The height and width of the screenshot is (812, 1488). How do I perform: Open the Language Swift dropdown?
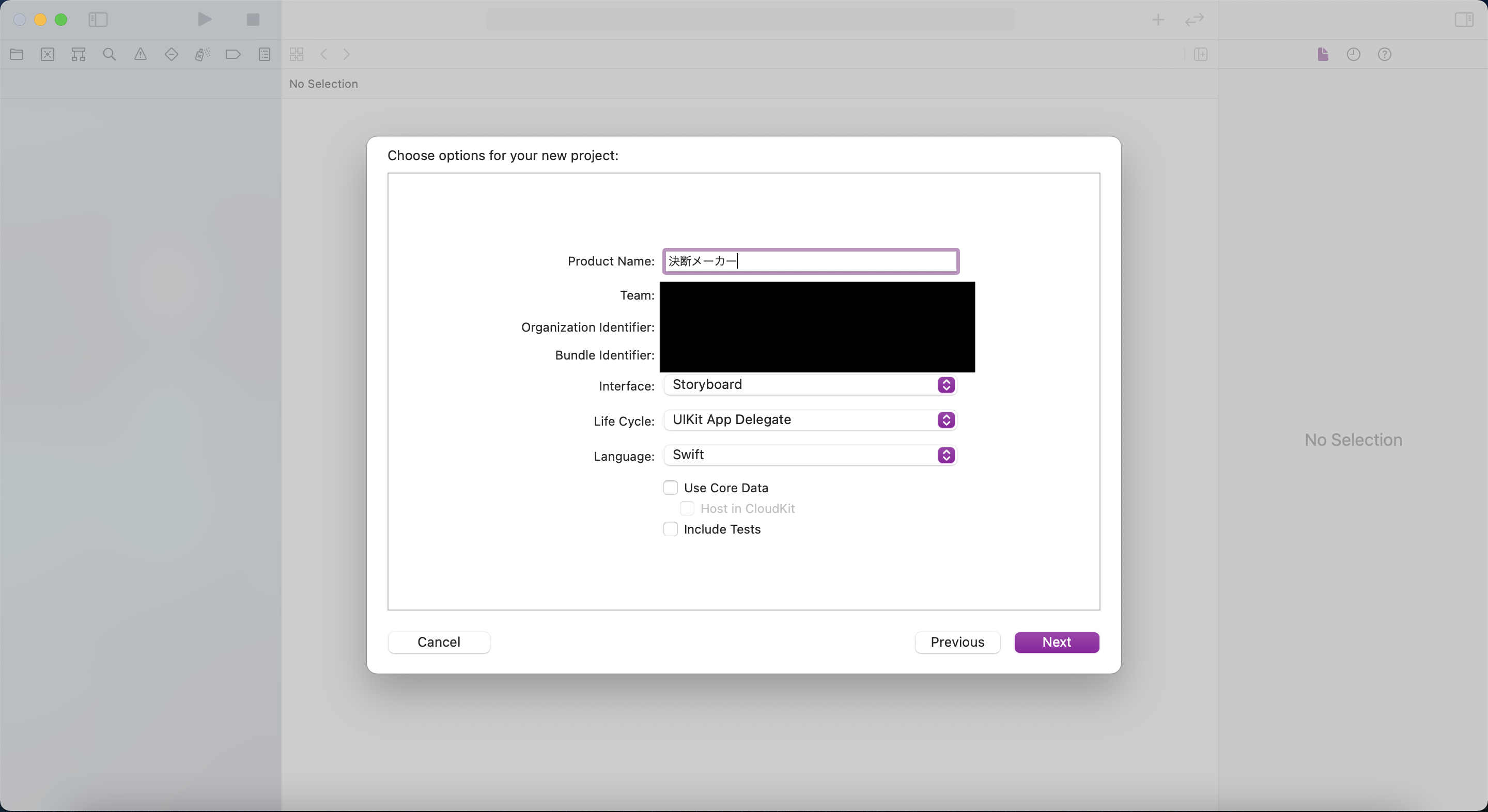tap(810, 455)
